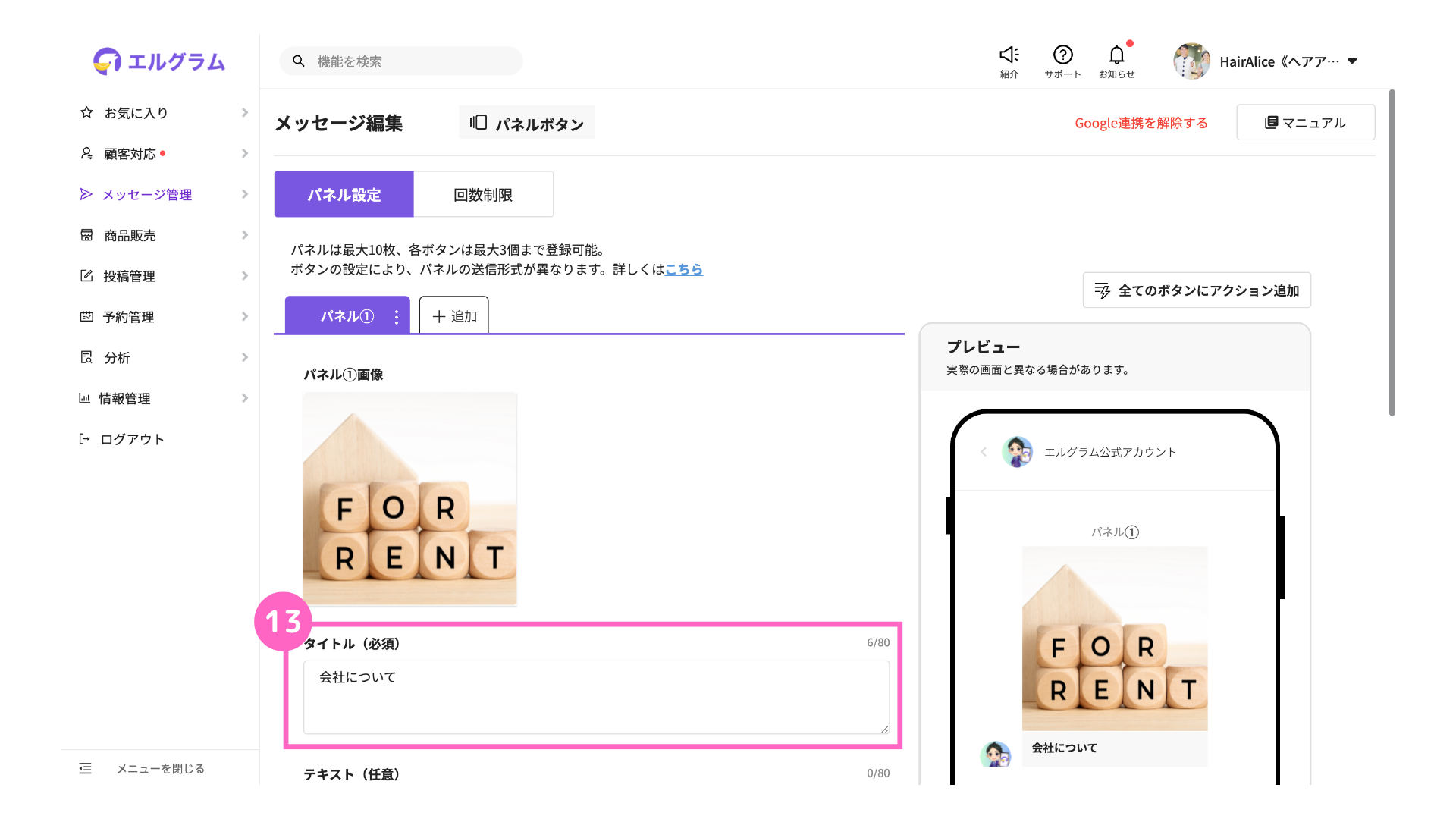This screenshot has height=819, width=1456.
Task: Expand the 情報管理 menu chevron
Action: [x=244, y=398]
